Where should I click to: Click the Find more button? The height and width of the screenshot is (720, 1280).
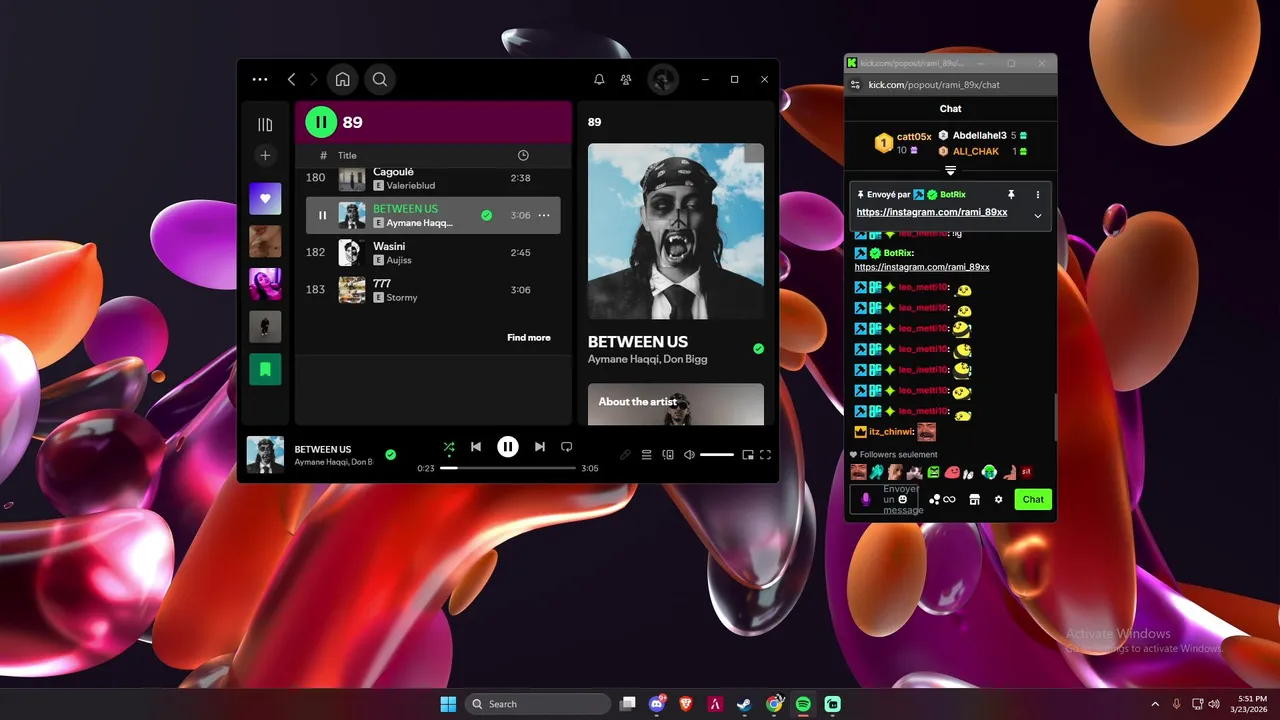click(x=529, y=338)
